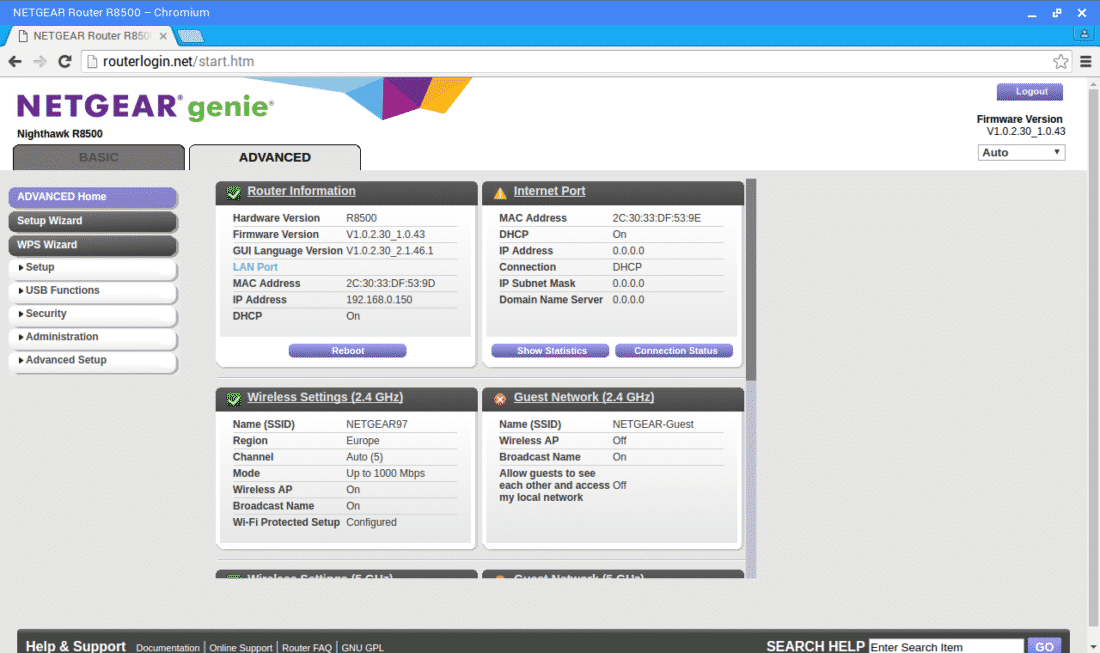The height and width of the screenshot is (653, 1100).
Task: Click the green checkmark icon beside Router Information
Action: click(x=234, y=192)
